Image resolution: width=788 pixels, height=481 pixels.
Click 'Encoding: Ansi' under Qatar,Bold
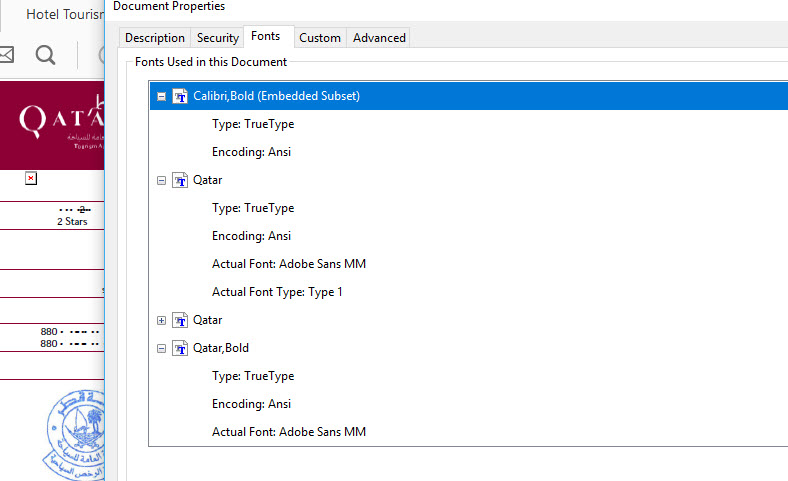click(x=251, y=404)
